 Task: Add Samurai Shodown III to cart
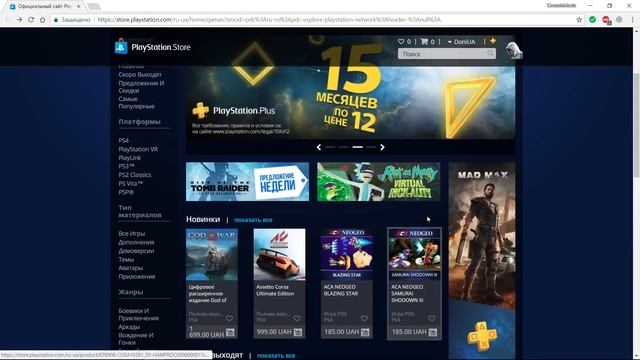[433, 332]
